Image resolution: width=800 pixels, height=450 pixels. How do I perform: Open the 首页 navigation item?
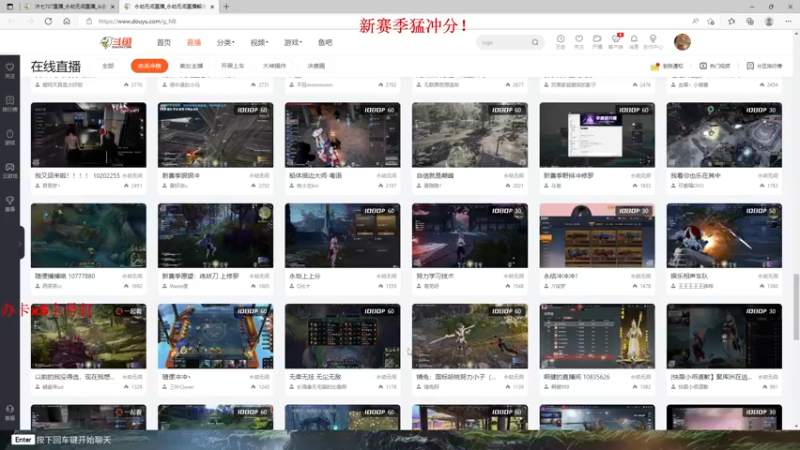pos(164,42)
